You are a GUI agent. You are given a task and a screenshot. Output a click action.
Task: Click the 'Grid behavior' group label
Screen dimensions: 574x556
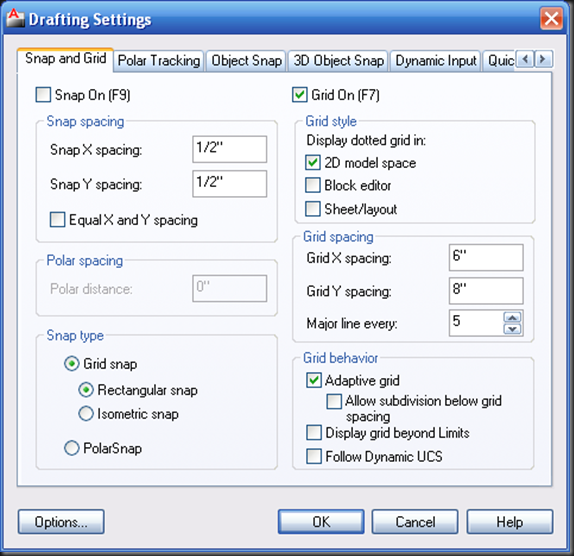click(340, 358)
